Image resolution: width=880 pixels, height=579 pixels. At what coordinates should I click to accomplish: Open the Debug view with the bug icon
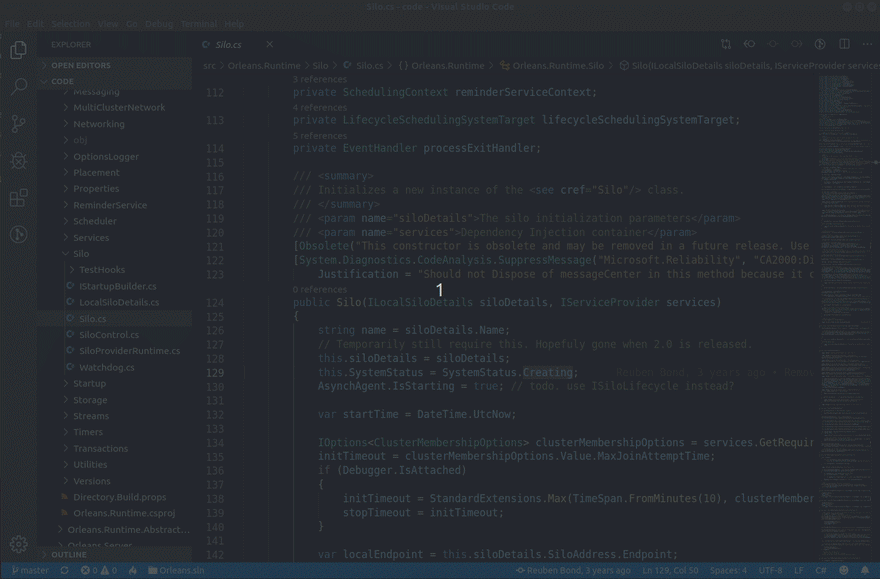tap(18, 161)
